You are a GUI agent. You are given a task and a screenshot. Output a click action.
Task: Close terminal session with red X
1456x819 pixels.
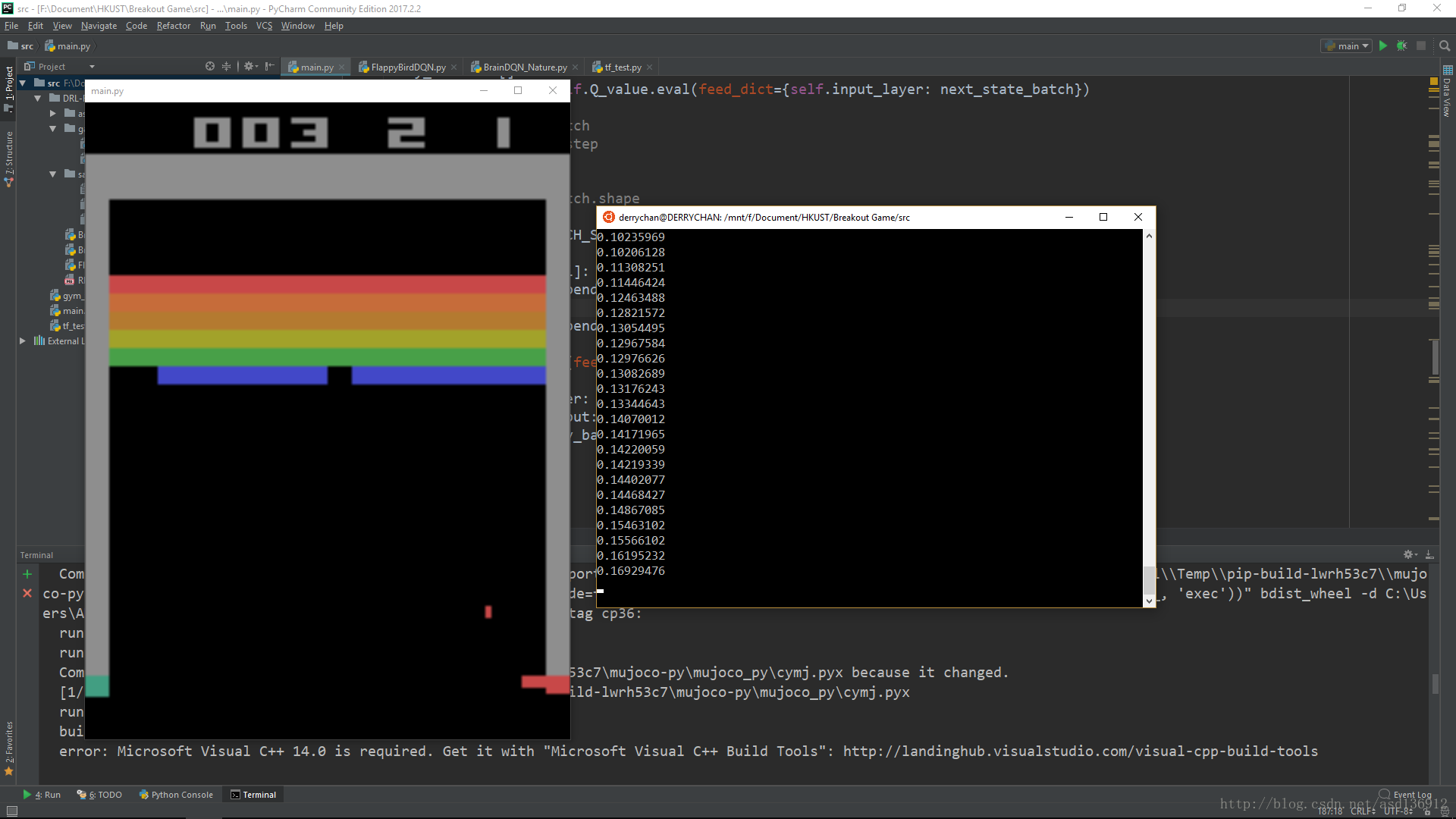tap(27, 593)
